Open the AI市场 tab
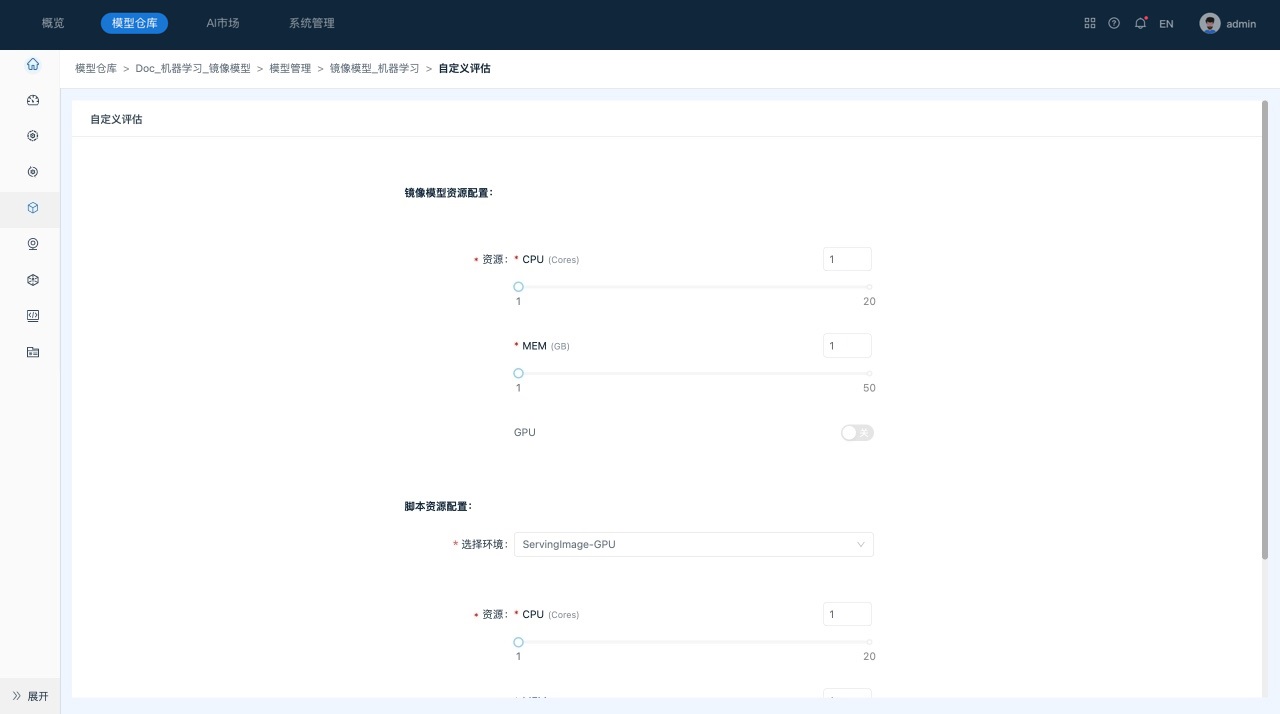The height and width of the screenshot is (714, 1280). point(222,23)
